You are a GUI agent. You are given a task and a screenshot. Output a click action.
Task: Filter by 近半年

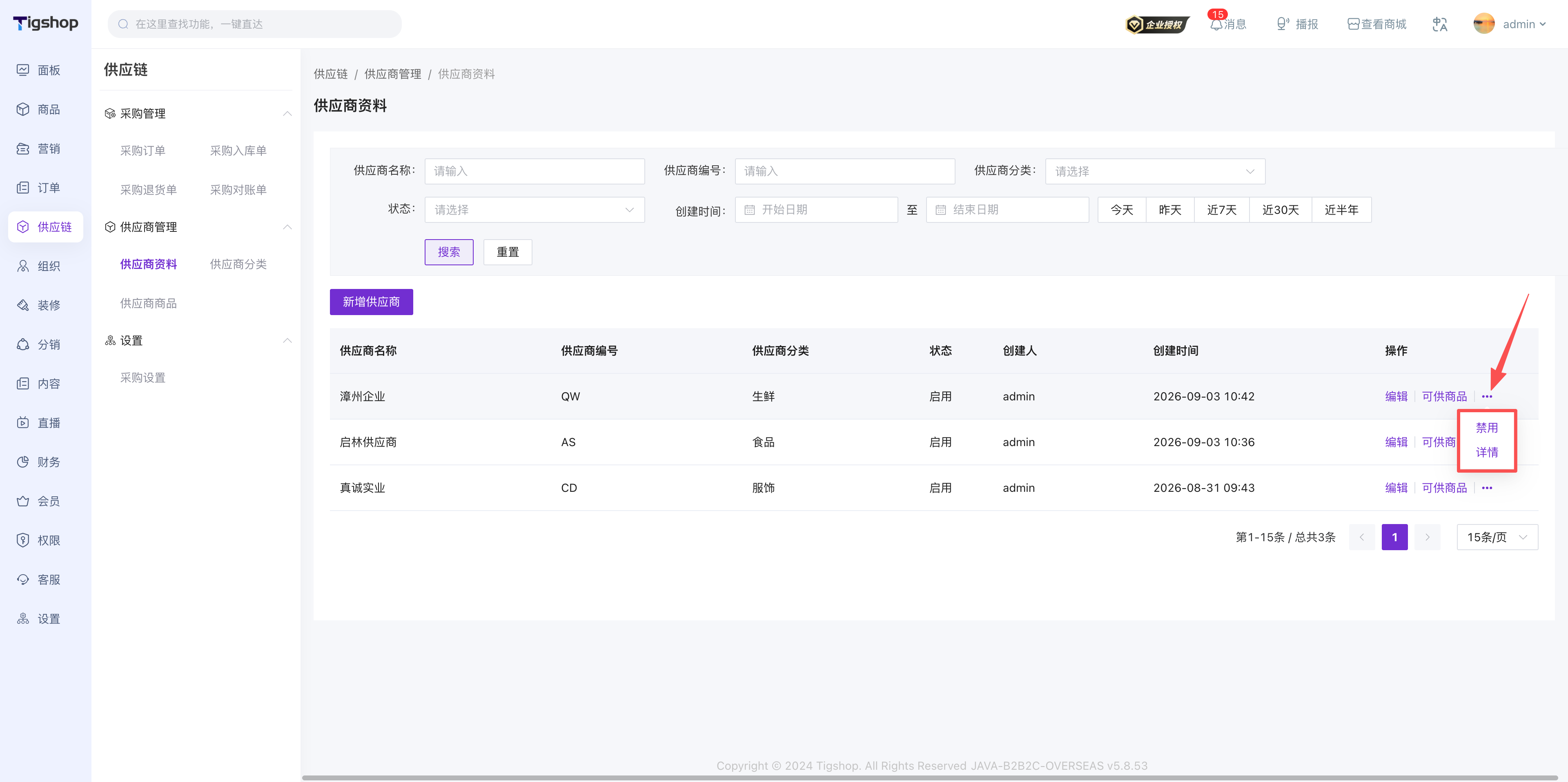click(1341, 210)
